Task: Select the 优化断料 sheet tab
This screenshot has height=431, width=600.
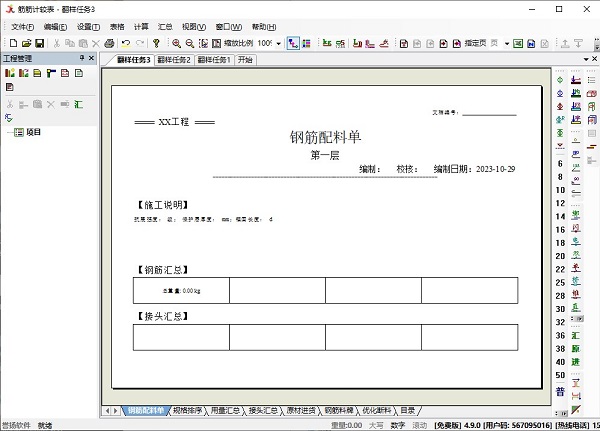Action: (377, 411)
